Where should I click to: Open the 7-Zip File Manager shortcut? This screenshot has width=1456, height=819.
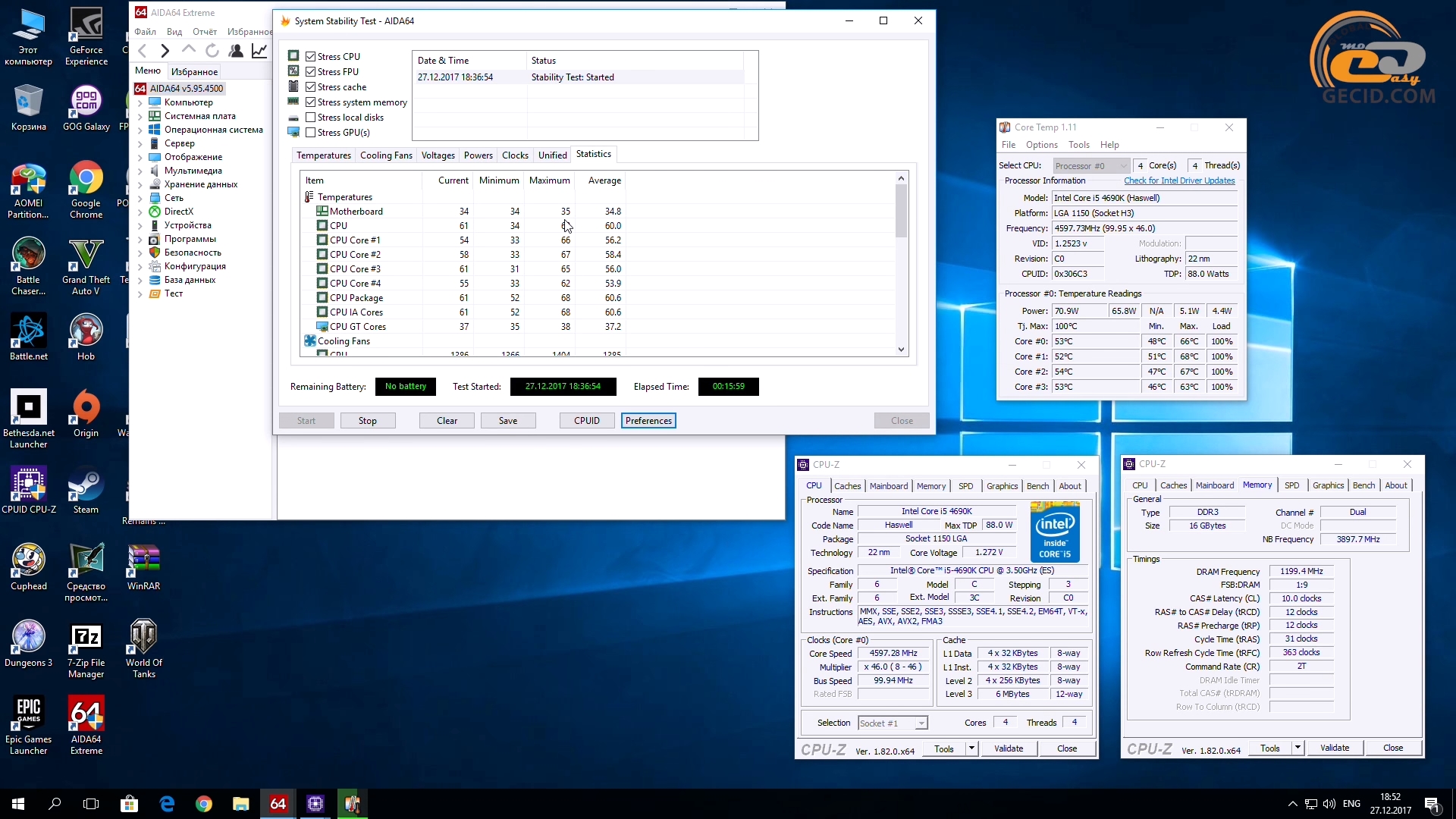(x=86, y=649)
